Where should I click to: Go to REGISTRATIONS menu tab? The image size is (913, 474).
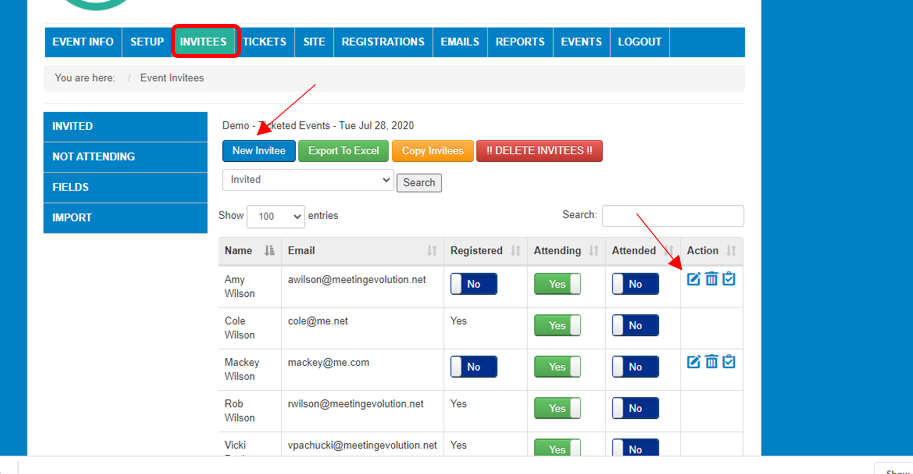382,42
